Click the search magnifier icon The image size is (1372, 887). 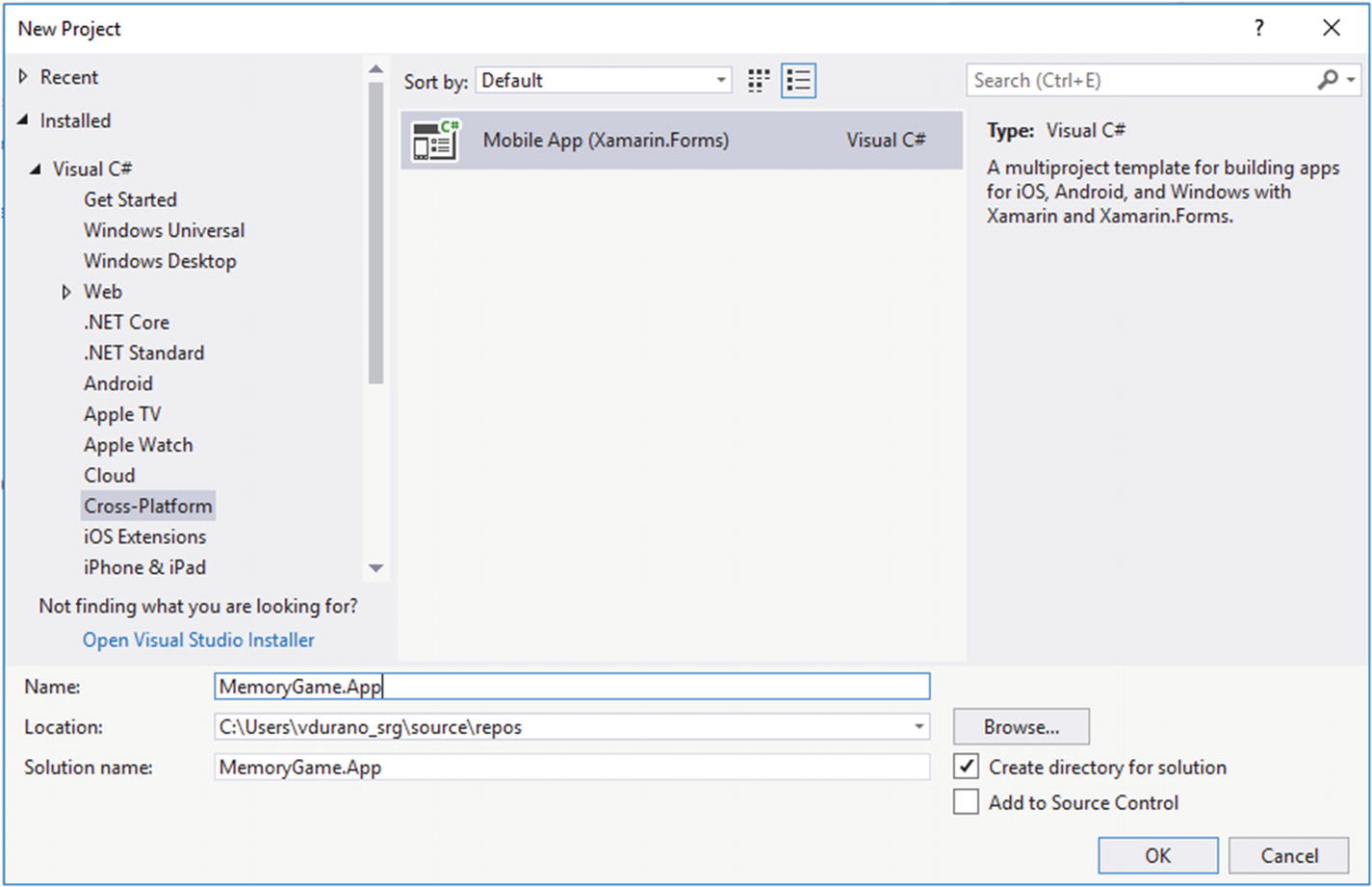1328,80
